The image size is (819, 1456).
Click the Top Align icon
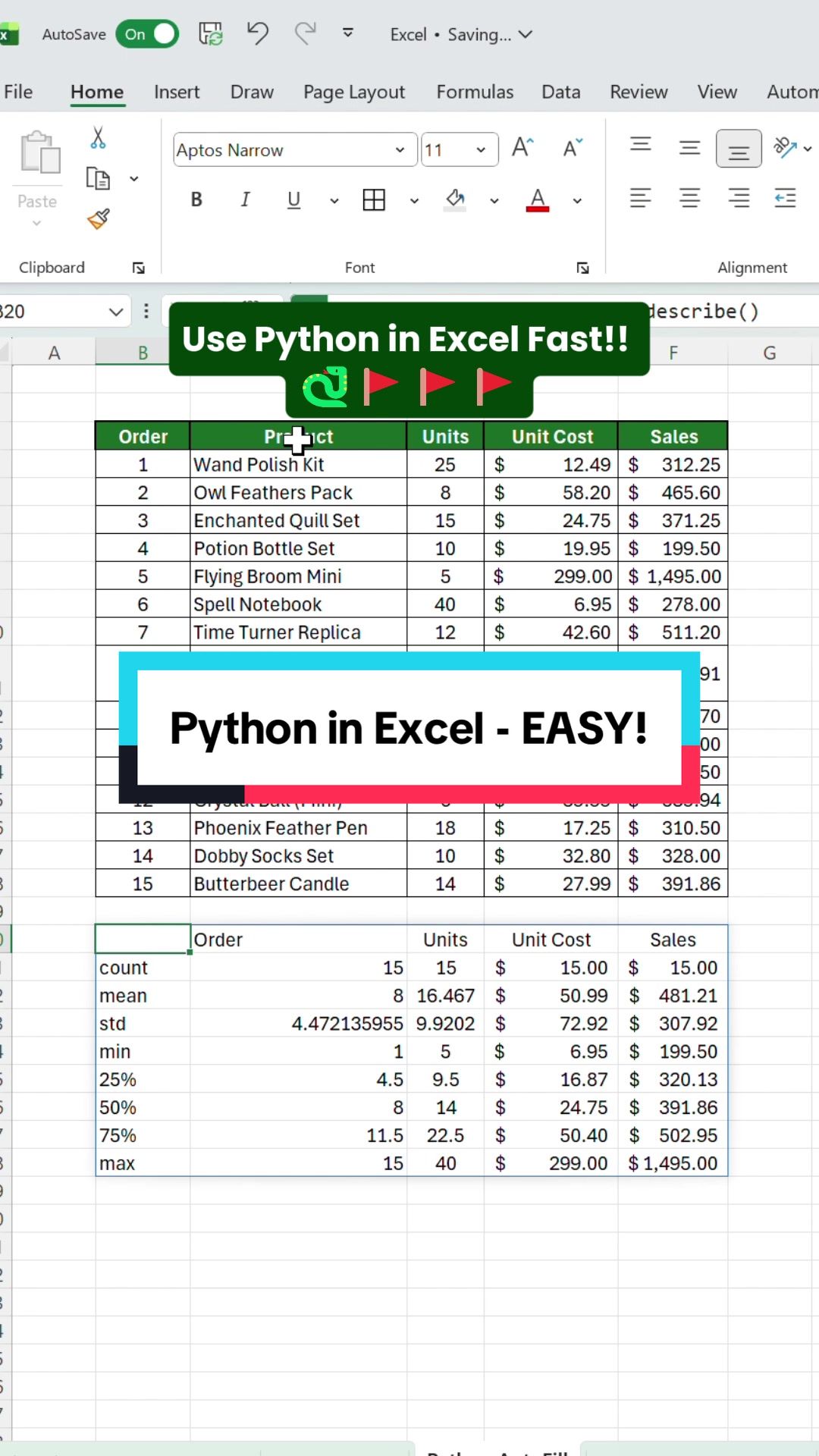click(x=641, y=145)
